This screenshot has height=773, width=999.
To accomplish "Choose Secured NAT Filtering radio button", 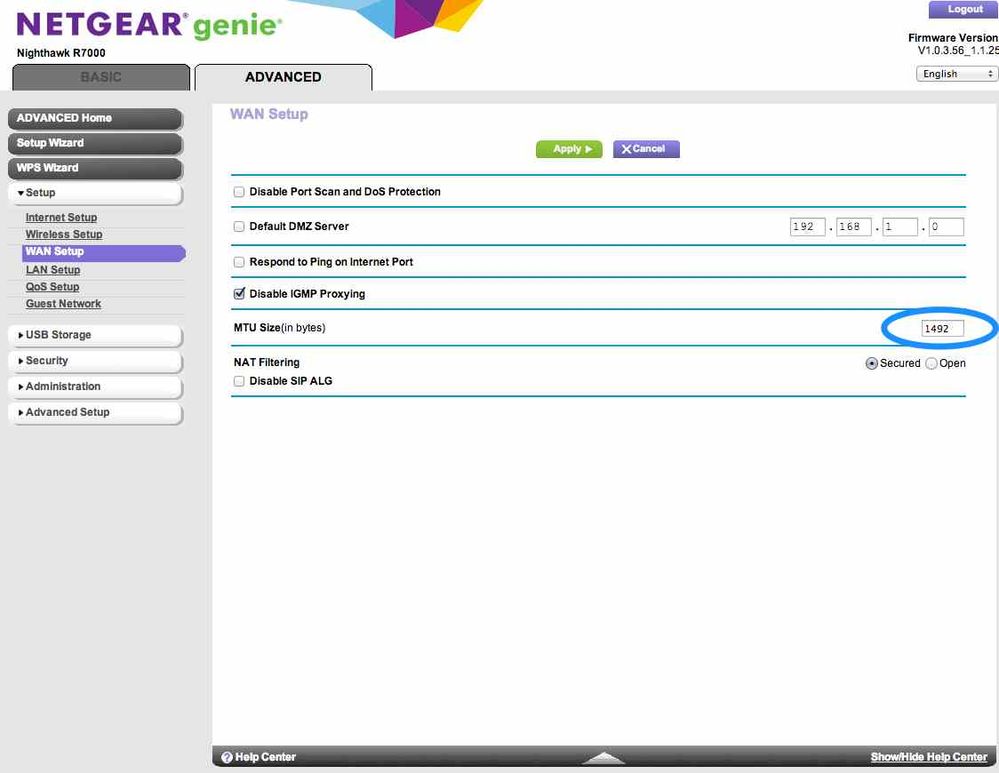I will (x=871, y=364).
